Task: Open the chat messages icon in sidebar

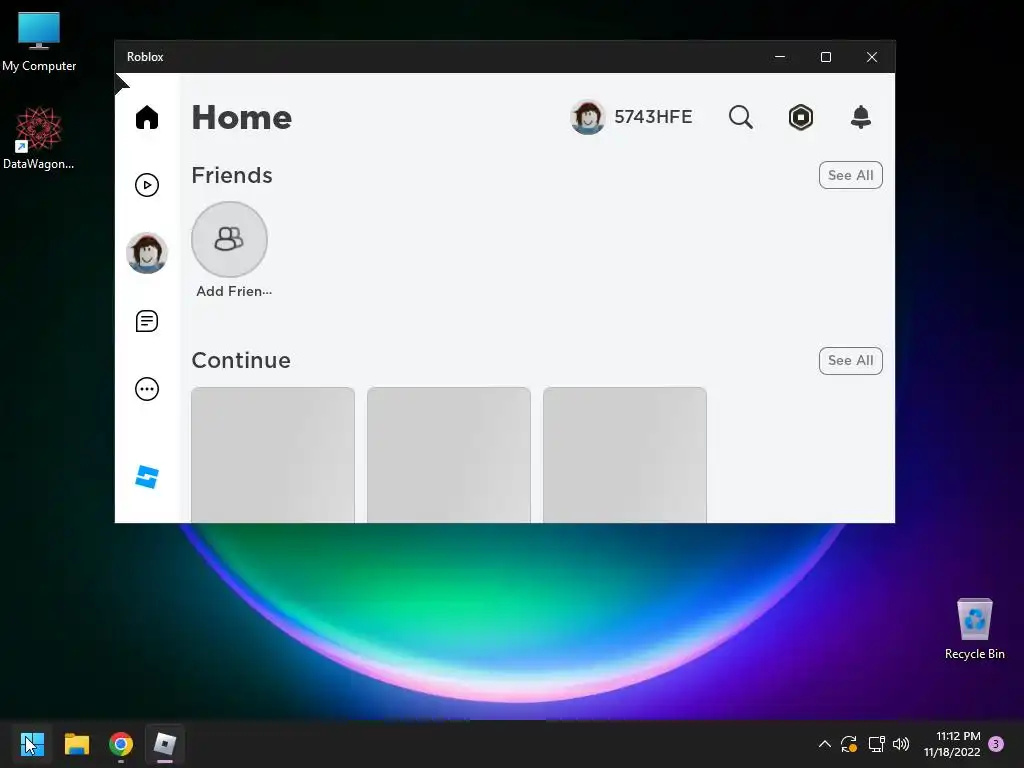Action: point(147,321)
